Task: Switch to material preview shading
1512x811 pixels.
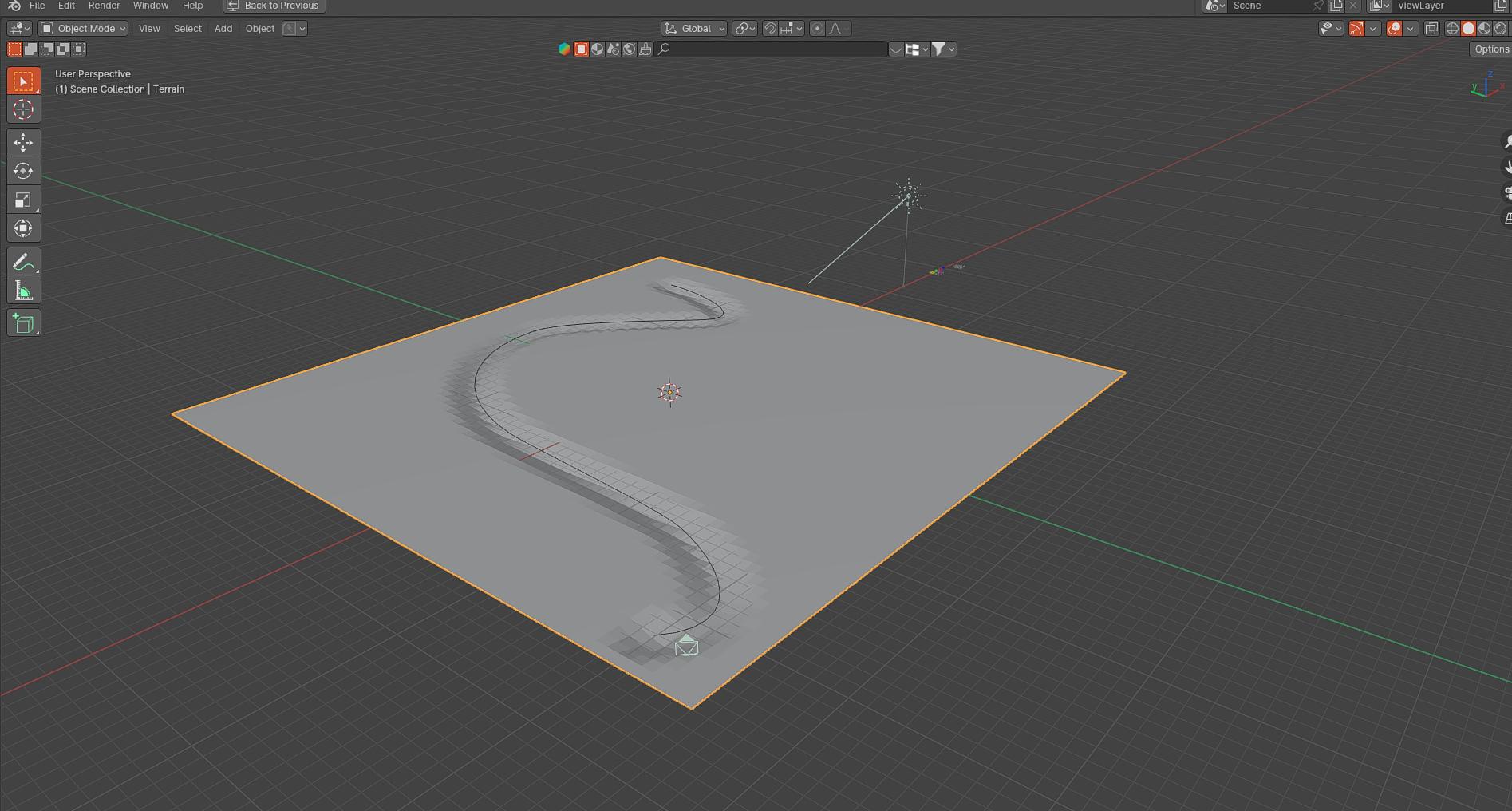Action: 1484,28
